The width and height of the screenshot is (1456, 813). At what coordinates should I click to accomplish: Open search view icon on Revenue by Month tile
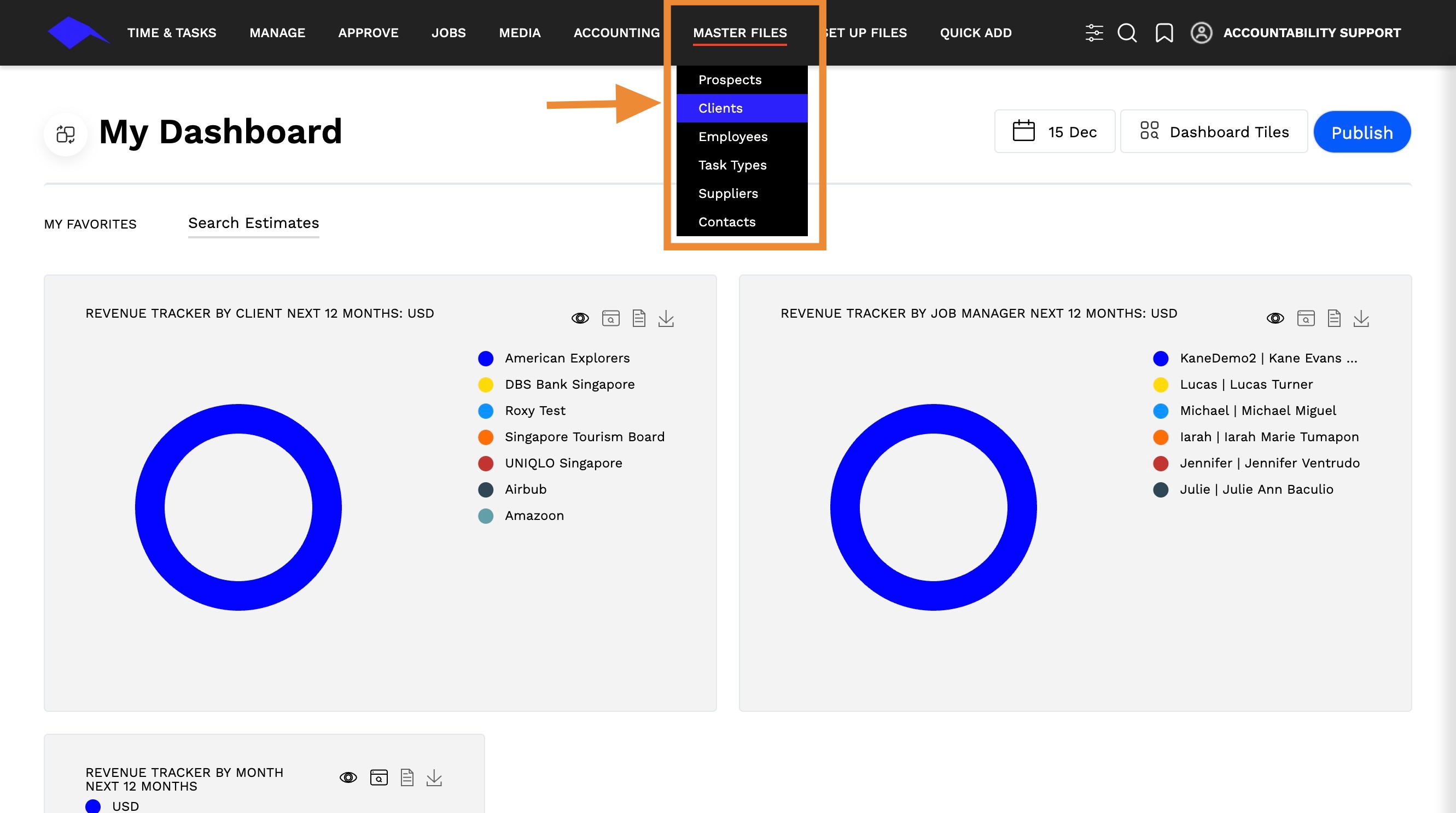[378, 778]
